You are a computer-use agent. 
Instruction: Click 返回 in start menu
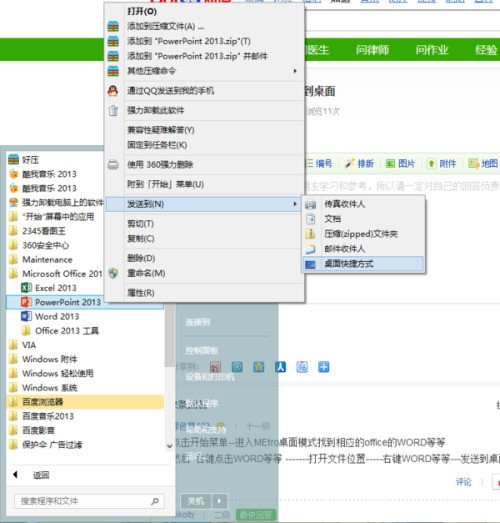(x=41, y=475)
